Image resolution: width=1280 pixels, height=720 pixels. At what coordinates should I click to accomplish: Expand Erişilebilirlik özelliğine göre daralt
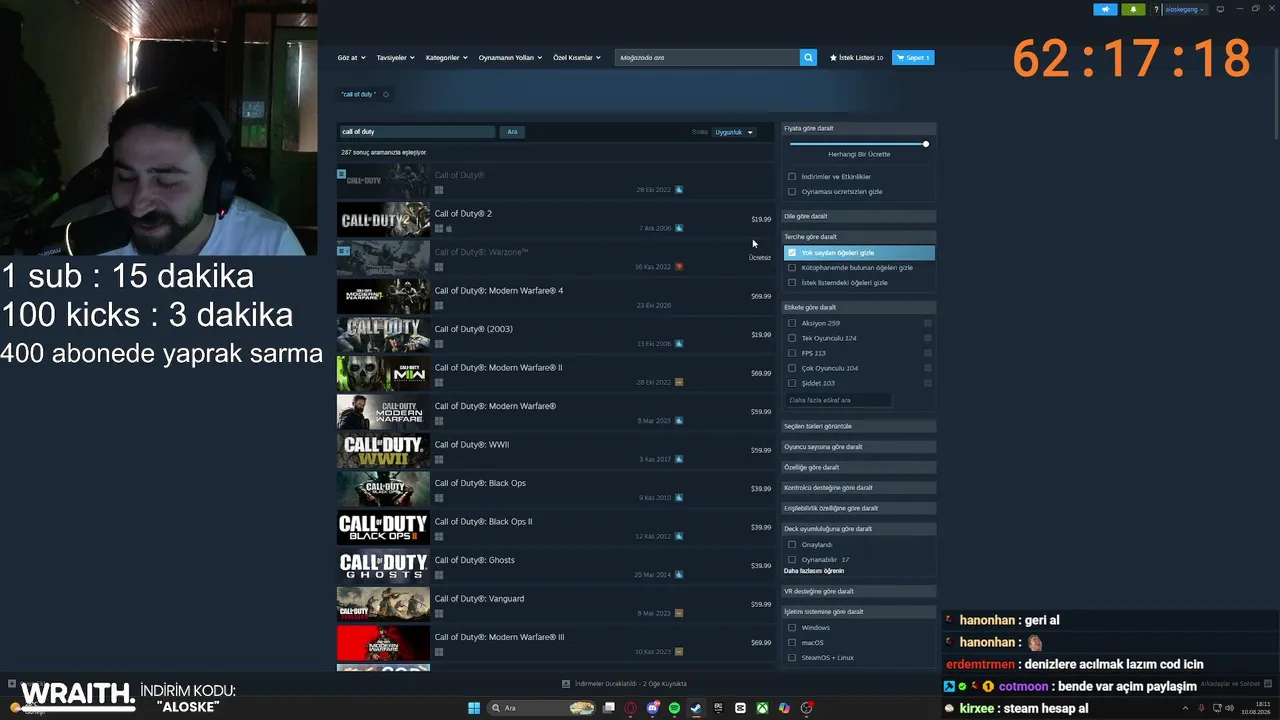[859, 508]
